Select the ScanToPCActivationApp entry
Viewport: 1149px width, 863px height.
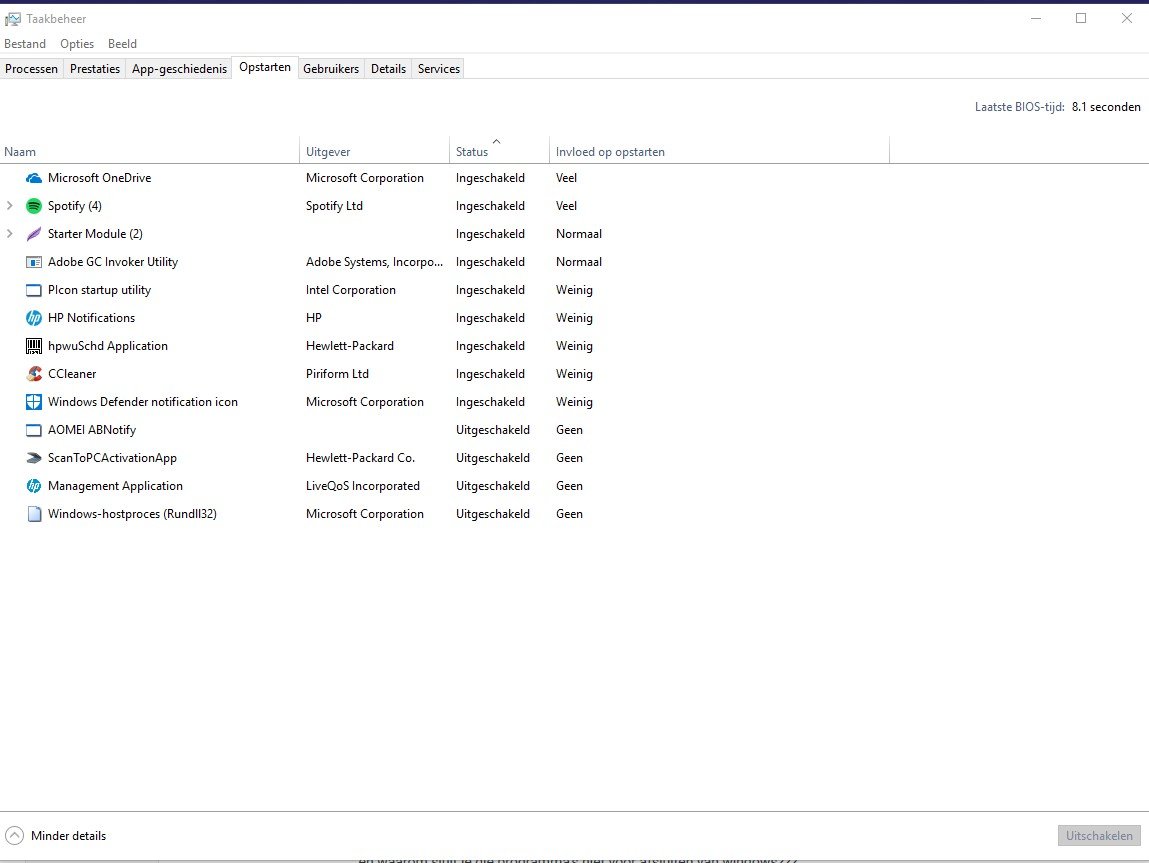pos(112,458)
